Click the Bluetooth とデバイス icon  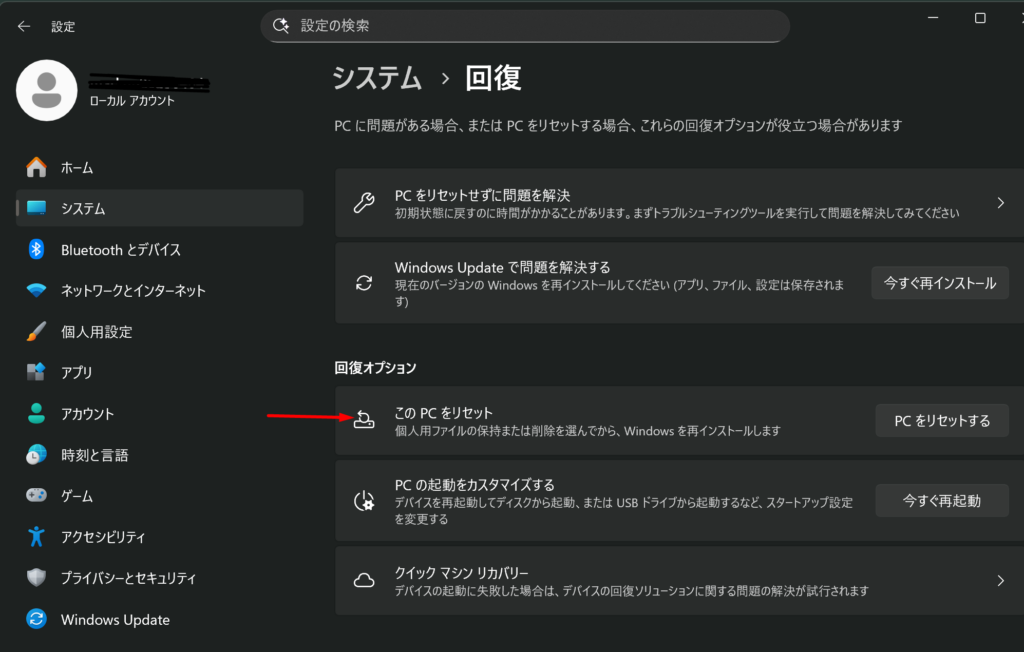click(37, 249)
